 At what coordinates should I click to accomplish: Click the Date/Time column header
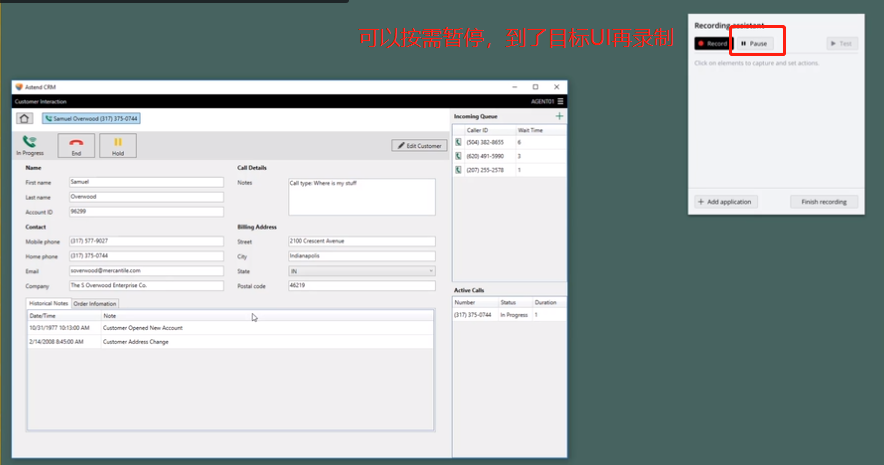pyautogui.click(x=64, y=316)
